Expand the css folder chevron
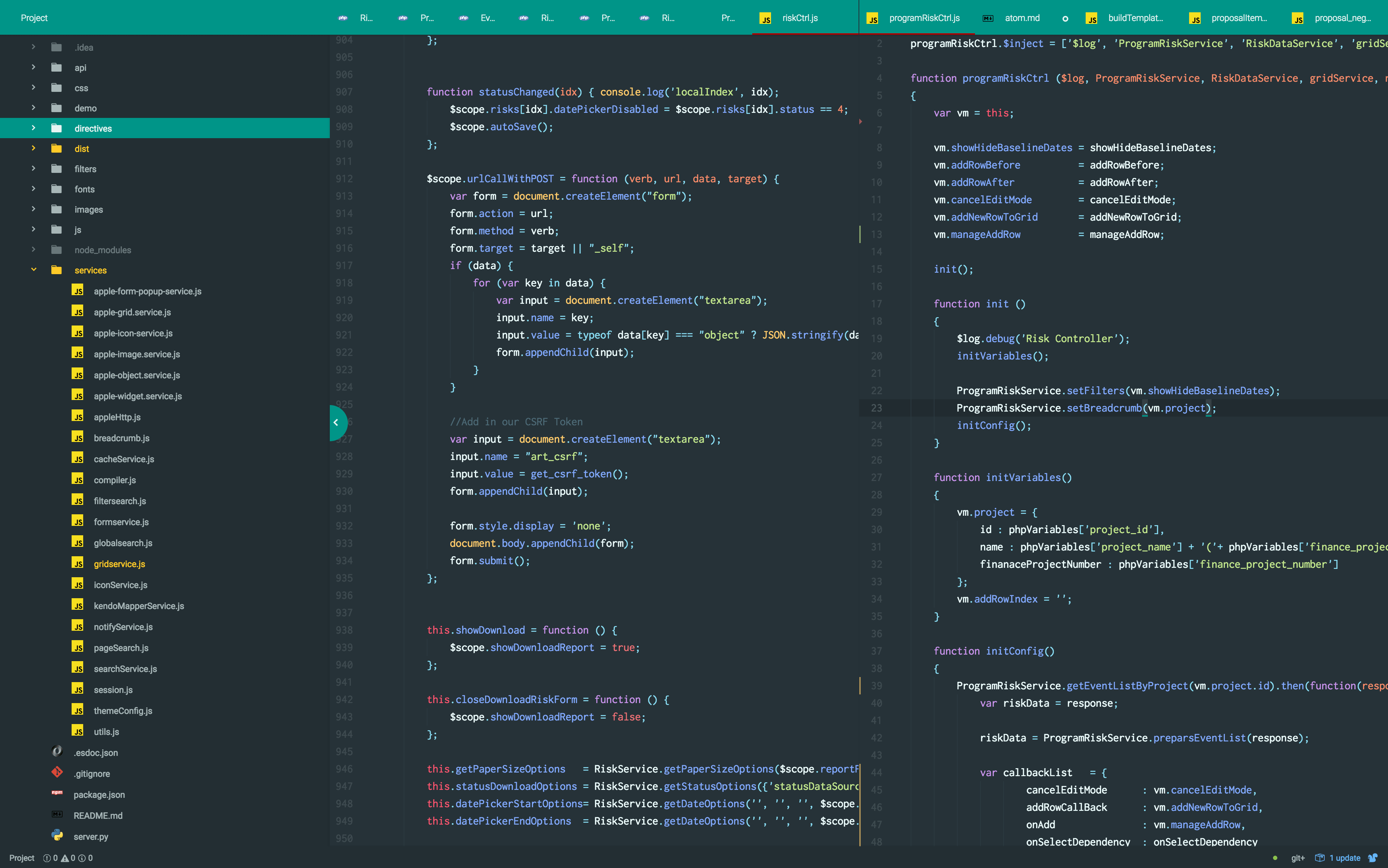1388x868 pixels. (x=33, y=88)
